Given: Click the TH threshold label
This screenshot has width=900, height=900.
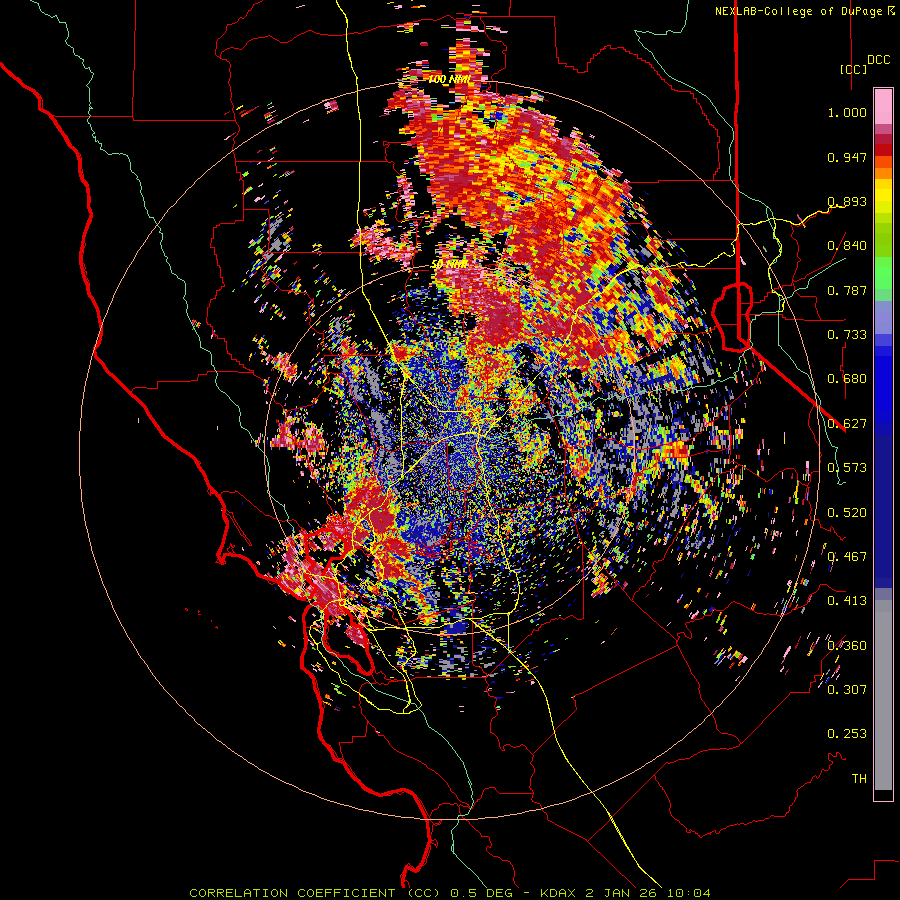Looking at the screenshot, I should tap(859, 779).
